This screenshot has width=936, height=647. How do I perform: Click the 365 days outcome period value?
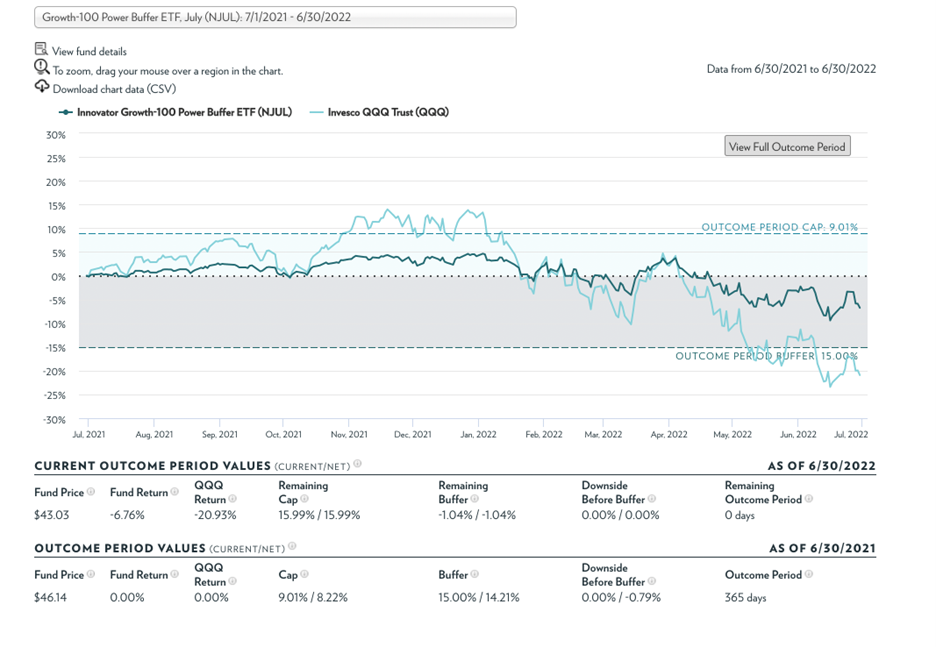pyautogui.click(x=746, y=597)
